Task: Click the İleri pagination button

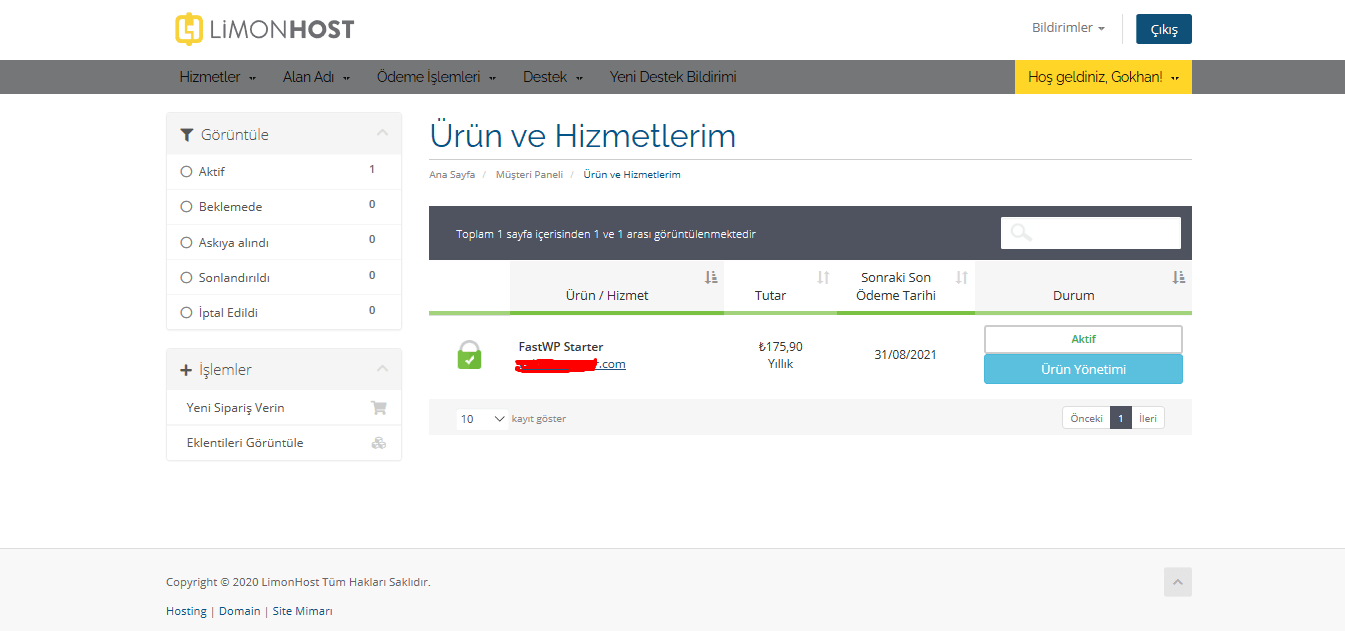Action: click(x=1148, y=418)
